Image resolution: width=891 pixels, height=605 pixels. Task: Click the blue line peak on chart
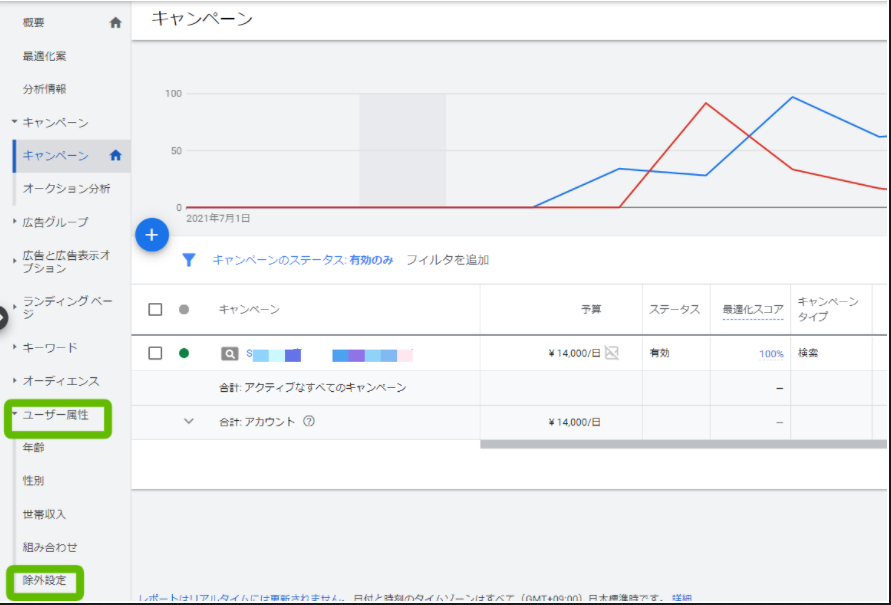tap(793, 97)
